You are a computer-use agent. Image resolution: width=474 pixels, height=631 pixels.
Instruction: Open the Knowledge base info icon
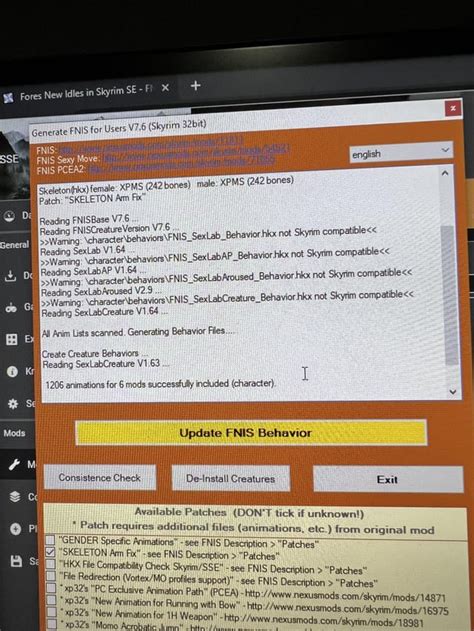[x=12, y=371]
